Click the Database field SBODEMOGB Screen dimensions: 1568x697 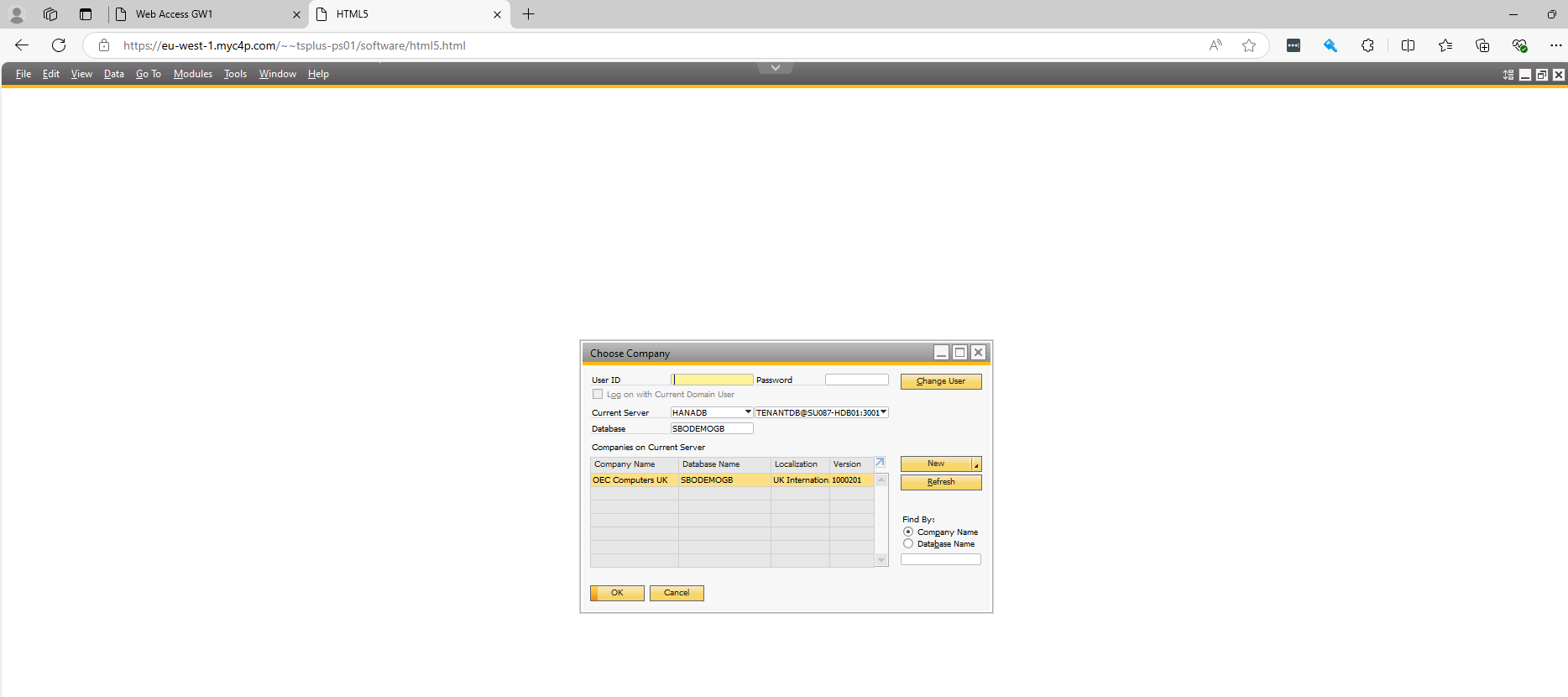pyautogui.click(x=712, y=428)
